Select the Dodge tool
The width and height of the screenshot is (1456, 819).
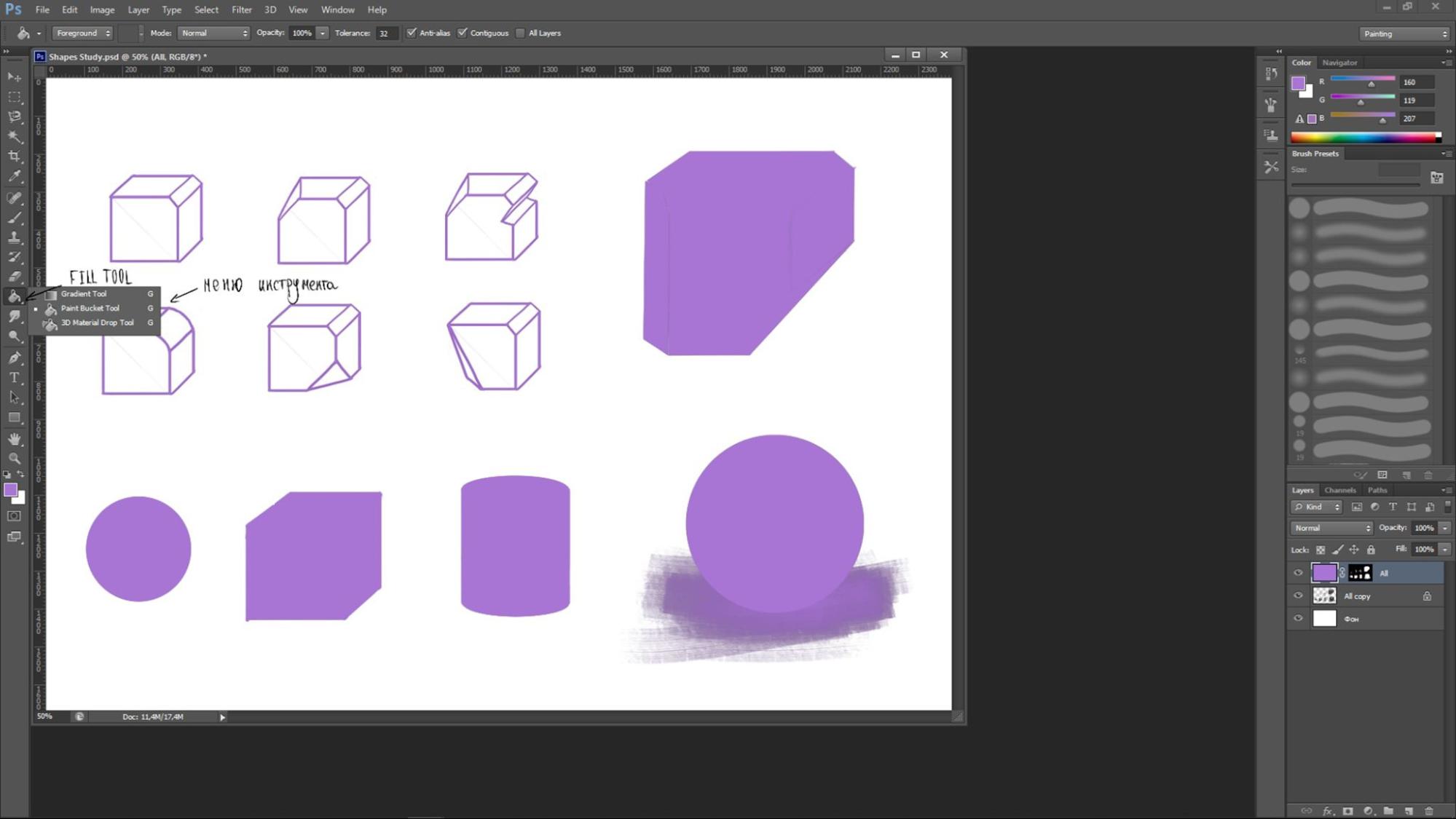[x=15, y=336]
